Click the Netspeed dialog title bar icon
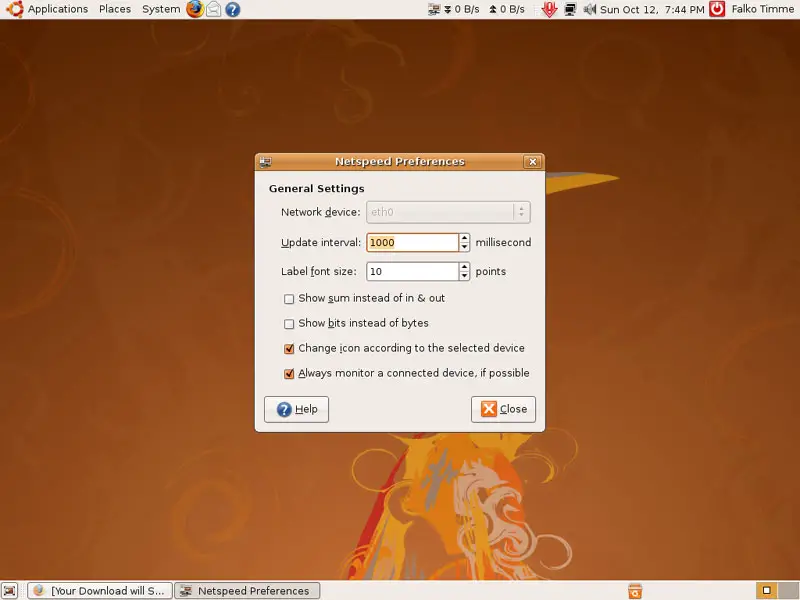The image size is (800, 600). click(265, 162)
